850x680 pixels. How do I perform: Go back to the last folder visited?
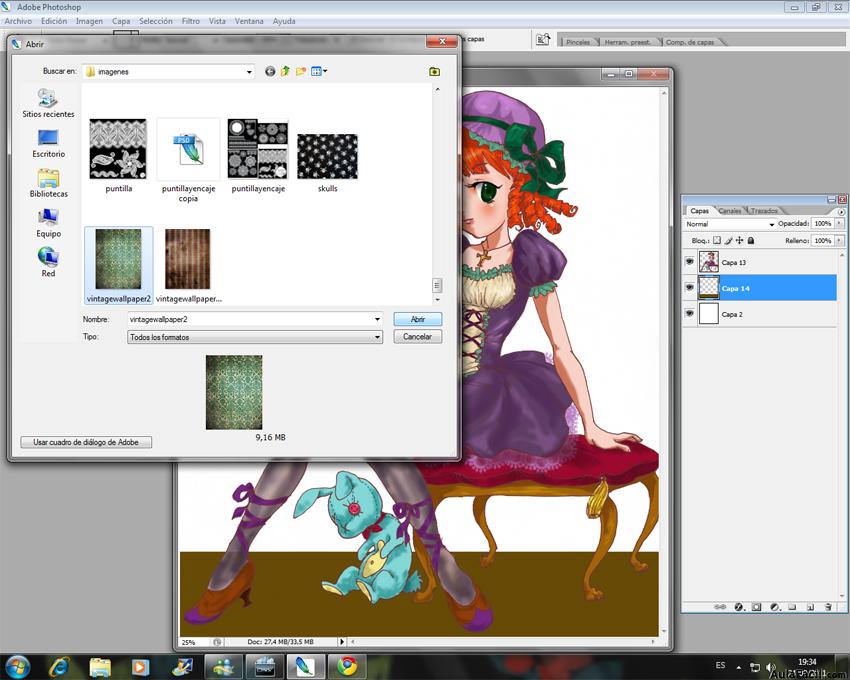[x=270, y=72]
